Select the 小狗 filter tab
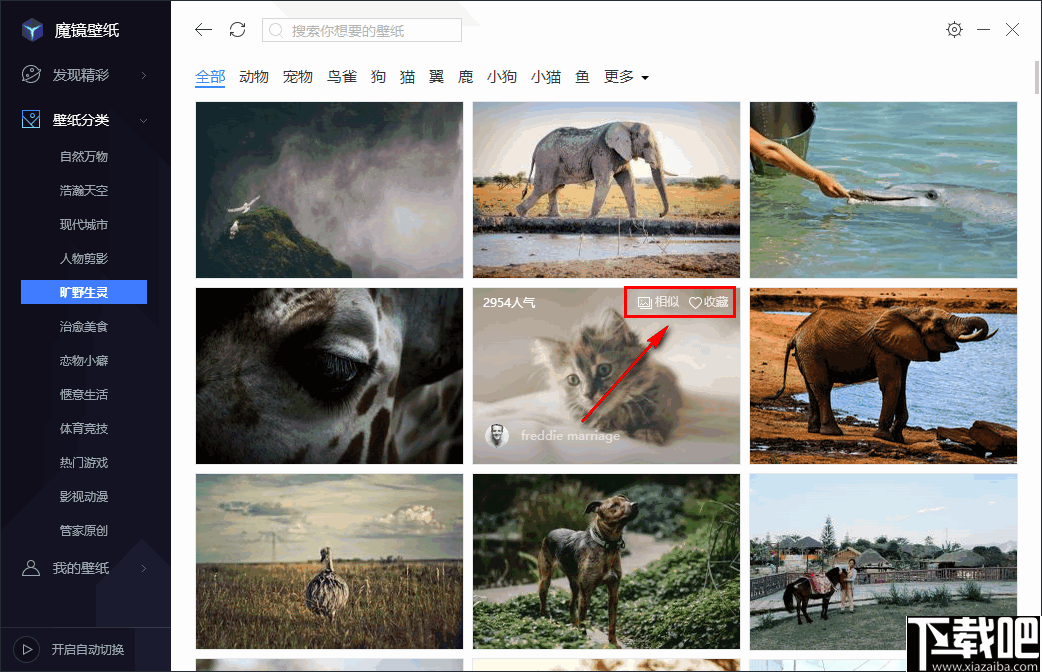Viewport: 1042px width, 672px height. [x=502, y=77]
